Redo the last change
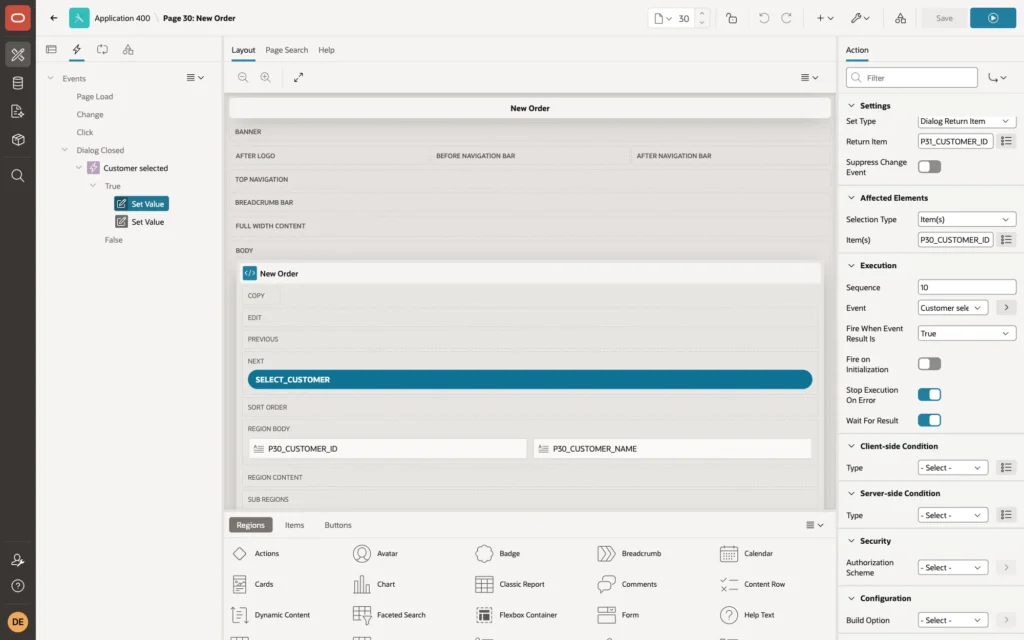 click(786, 18)
